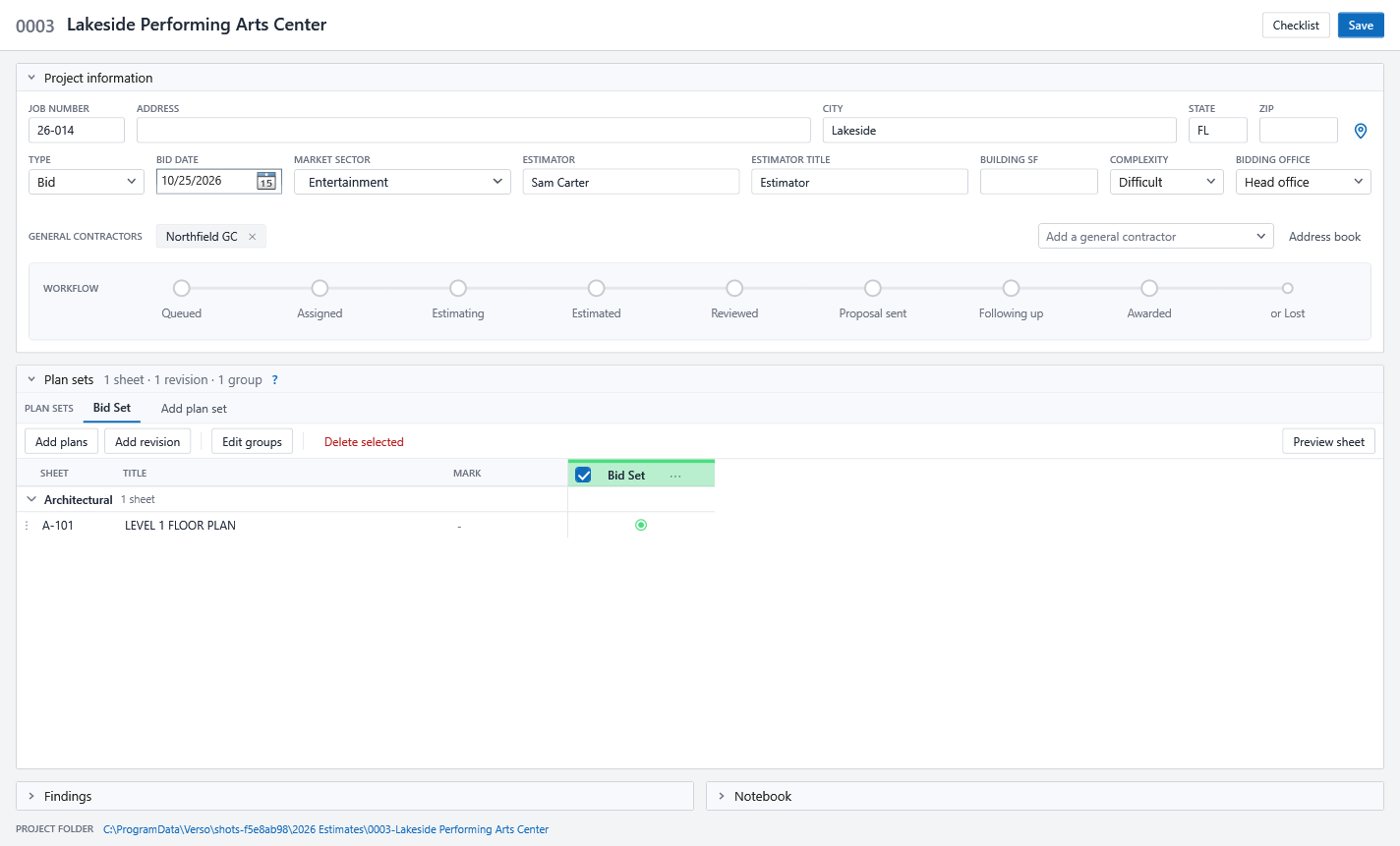Image resolution: width=1400 pixels, height=846 pixels.
Task: Open the Address book link
Action: (1324, 237)
